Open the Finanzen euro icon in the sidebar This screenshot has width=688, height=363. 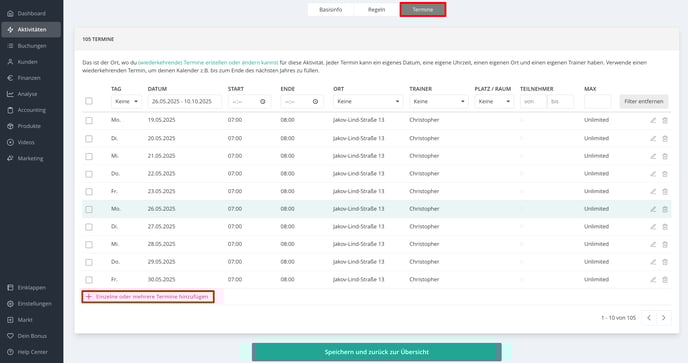(x=10, y=78)
